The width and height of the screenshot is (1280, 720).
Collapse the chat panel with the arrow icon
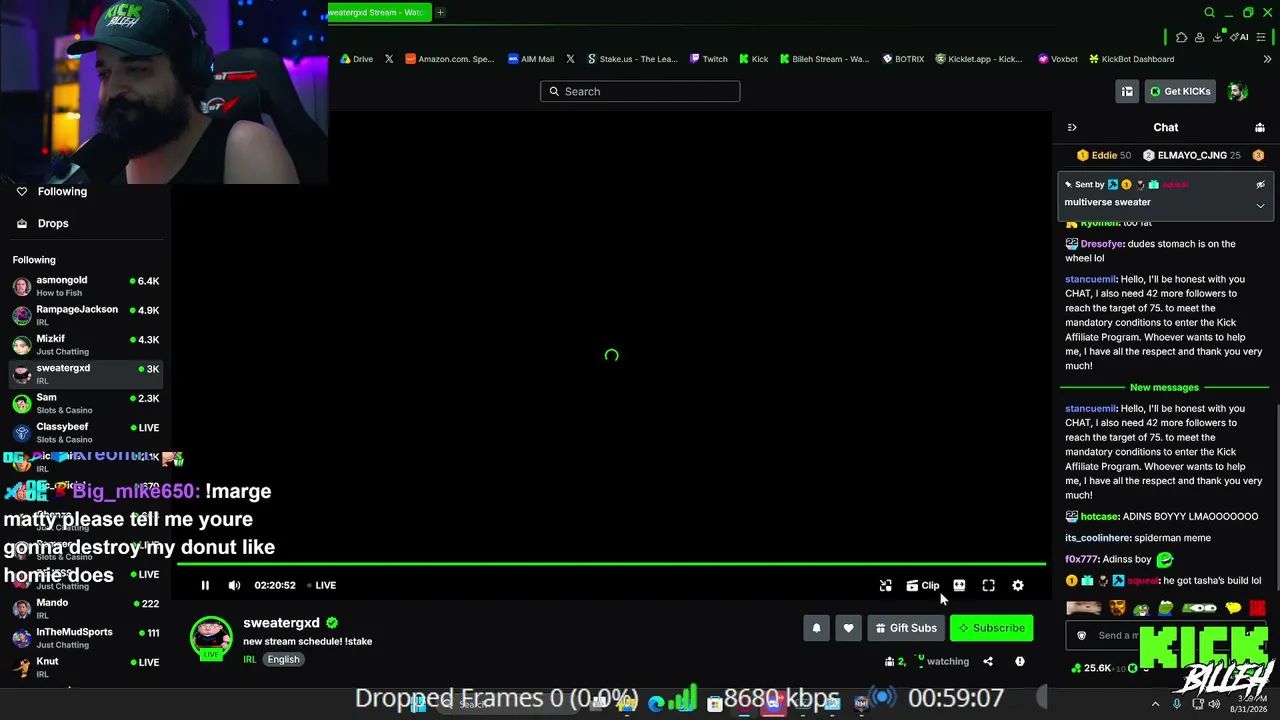(x=1072, y=127)
